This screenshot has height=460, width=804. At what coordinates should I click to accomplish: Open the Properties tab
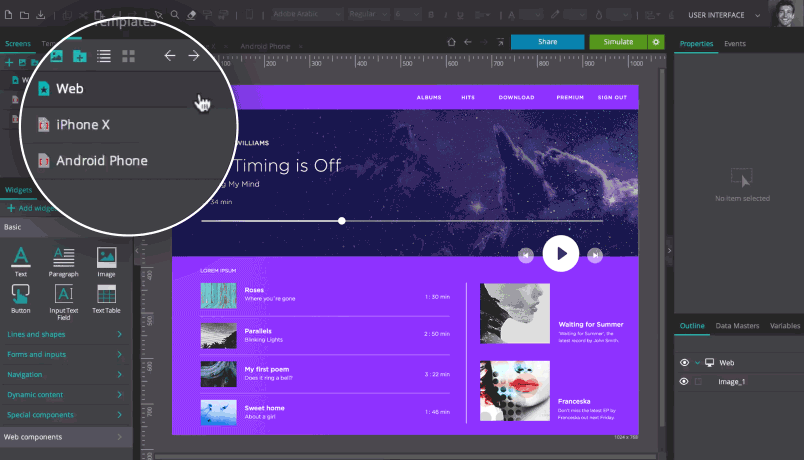pyautogui.click(x=696, y=44)
